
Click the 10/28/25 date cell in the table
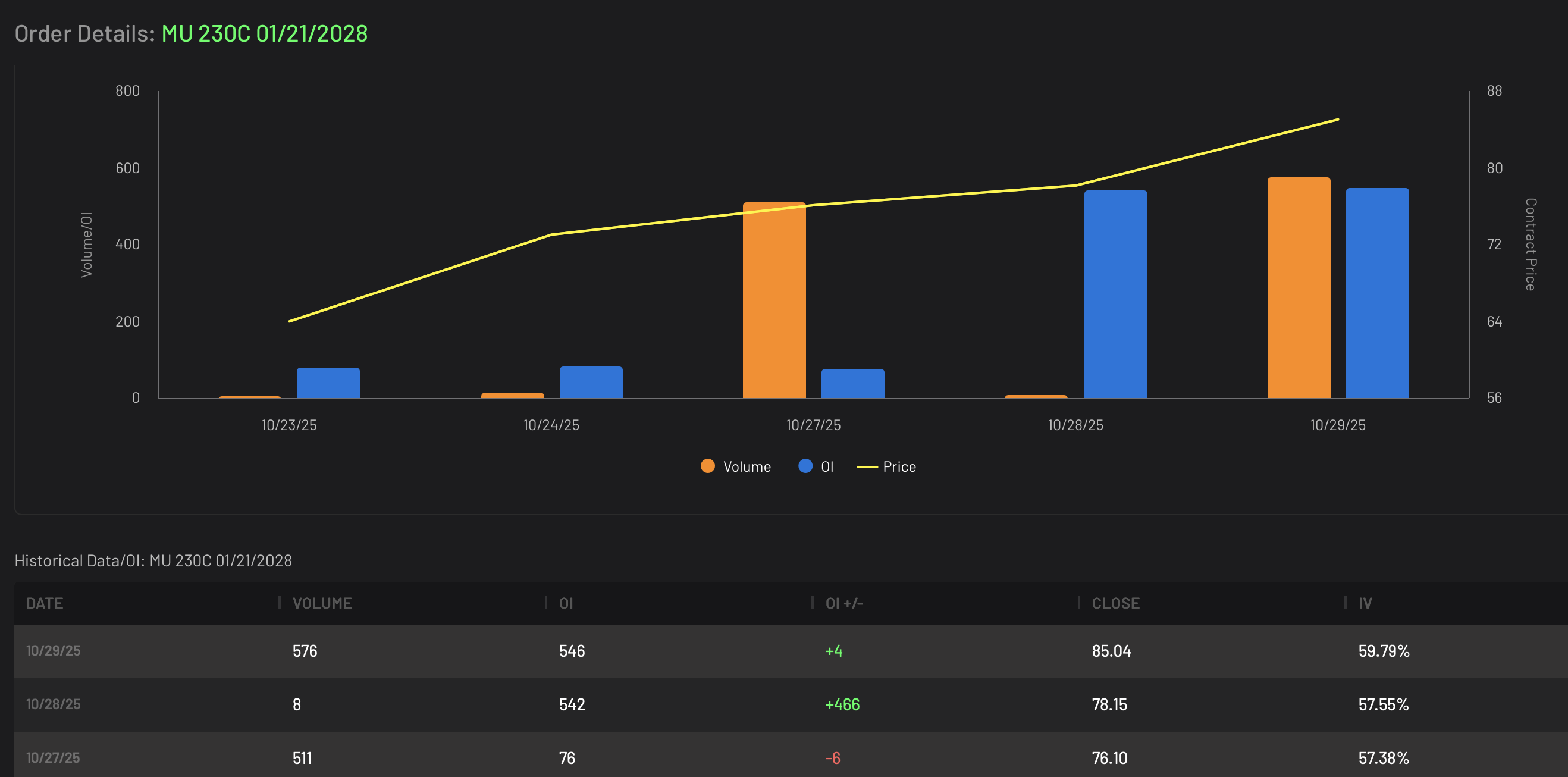click(53, 704)
